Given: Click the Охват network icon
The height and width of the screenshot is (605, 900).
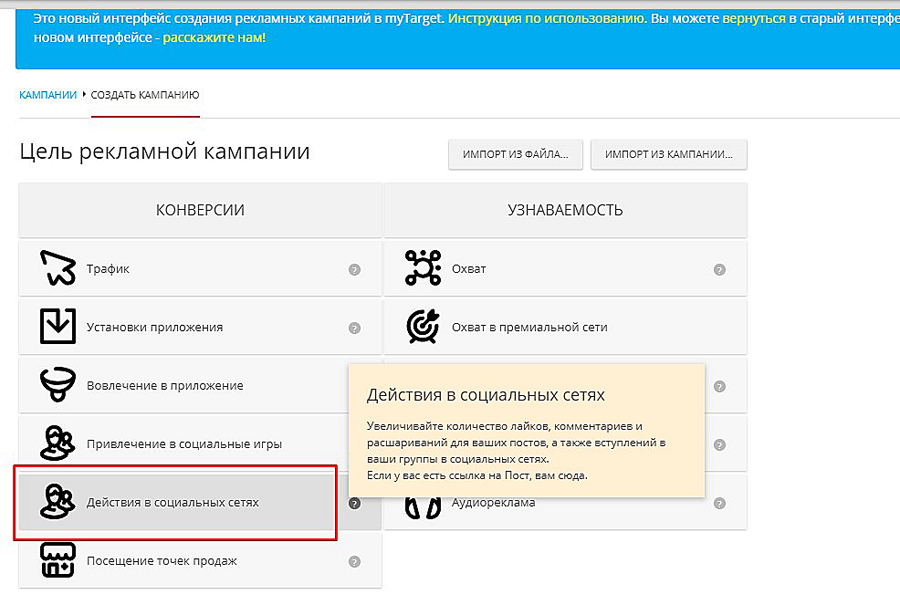Looking at the screenshot, I should 422,268.
